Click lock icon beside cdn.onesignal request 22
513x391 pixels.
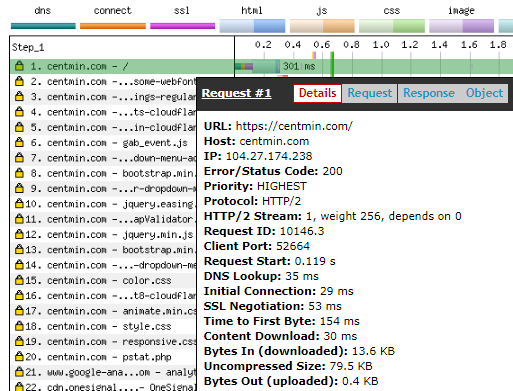click(x=20, y=387)
